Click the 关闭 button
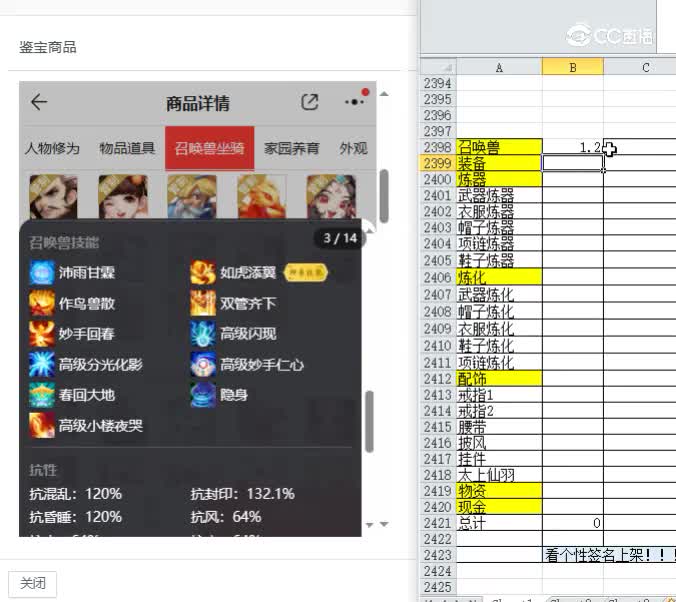 32,584
